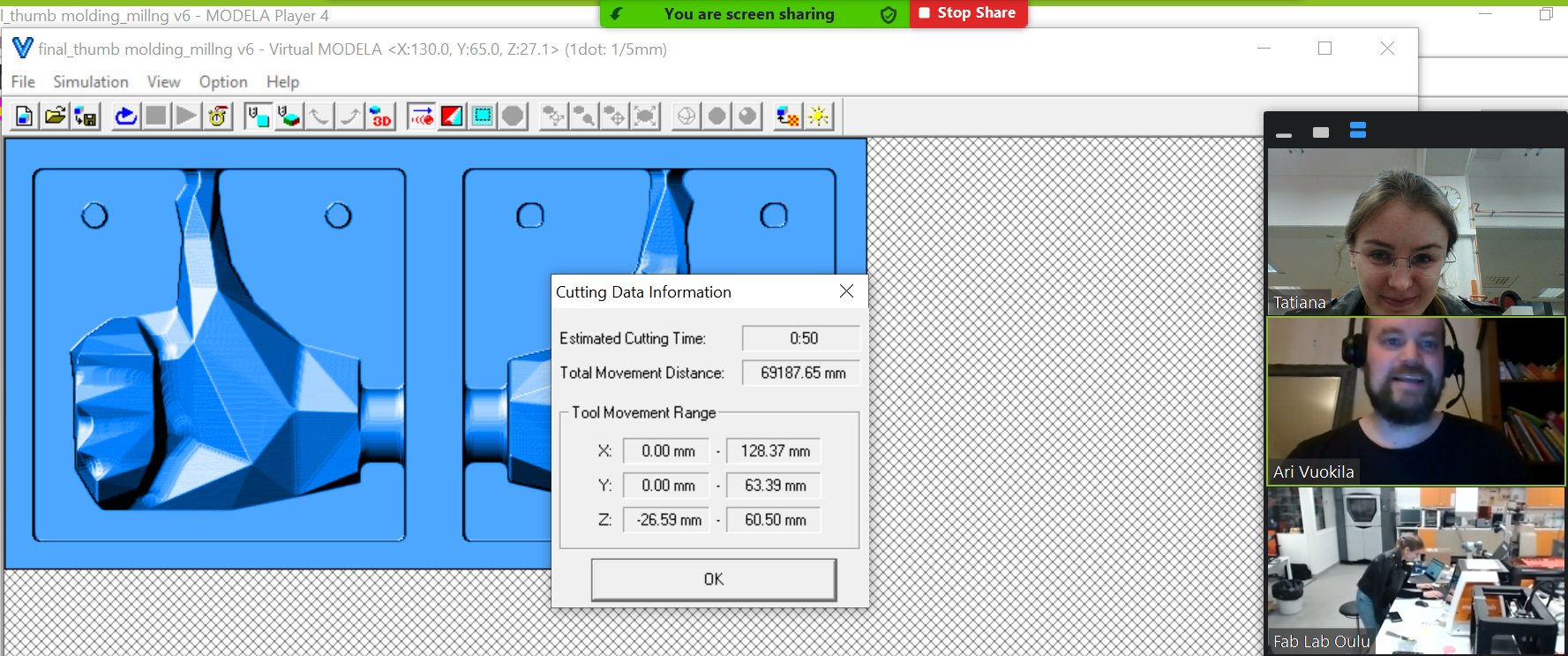Click the Total Movement Distance value field
This screenshot has height=656, width=1568.
801,373
